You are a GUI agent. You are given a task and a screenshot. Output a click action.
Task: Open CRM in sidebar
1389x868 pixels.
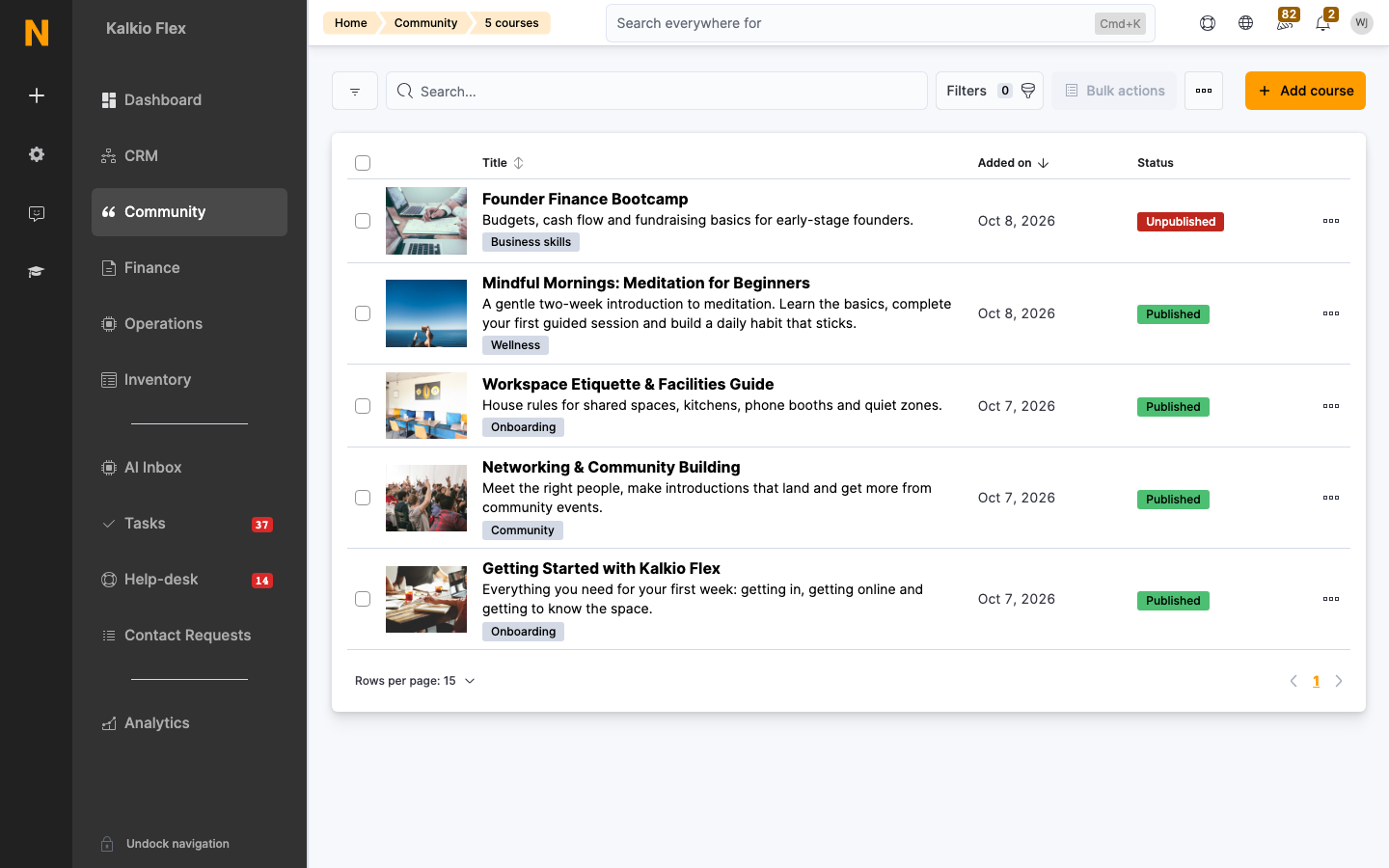click(x=189, y=156)
